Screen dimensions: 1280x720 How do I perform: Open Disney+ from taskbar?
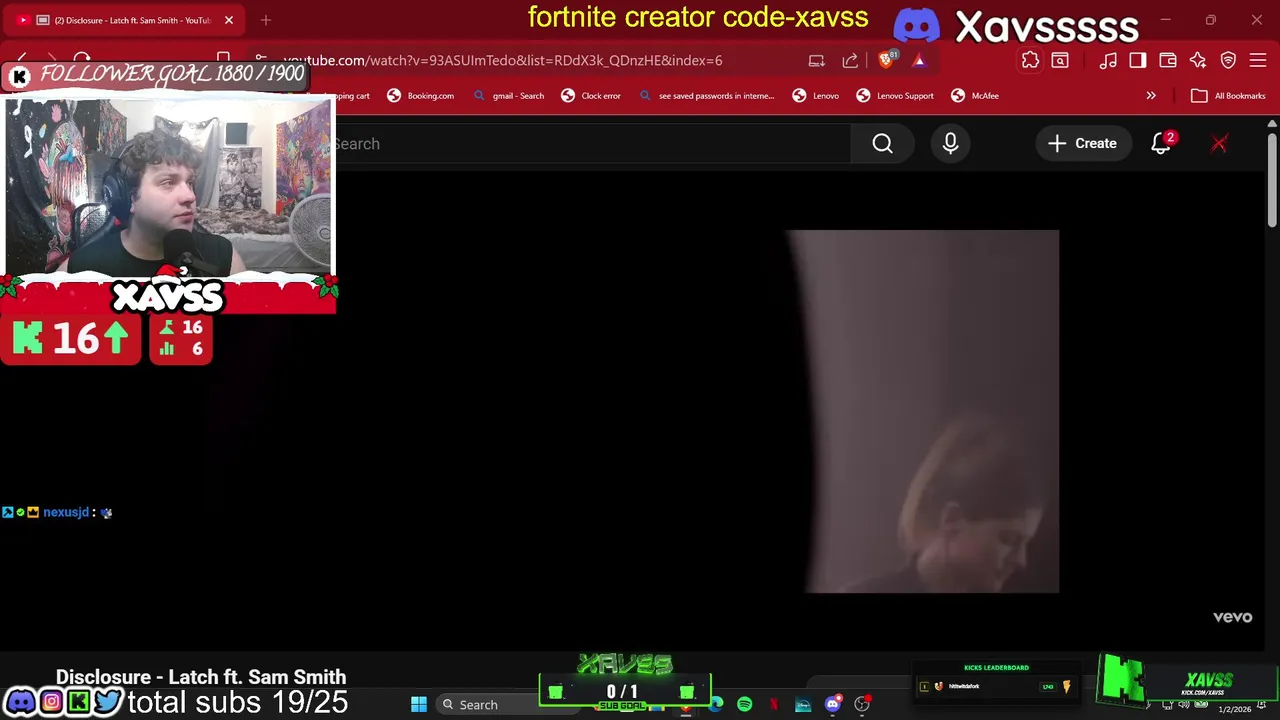[802, 704]
